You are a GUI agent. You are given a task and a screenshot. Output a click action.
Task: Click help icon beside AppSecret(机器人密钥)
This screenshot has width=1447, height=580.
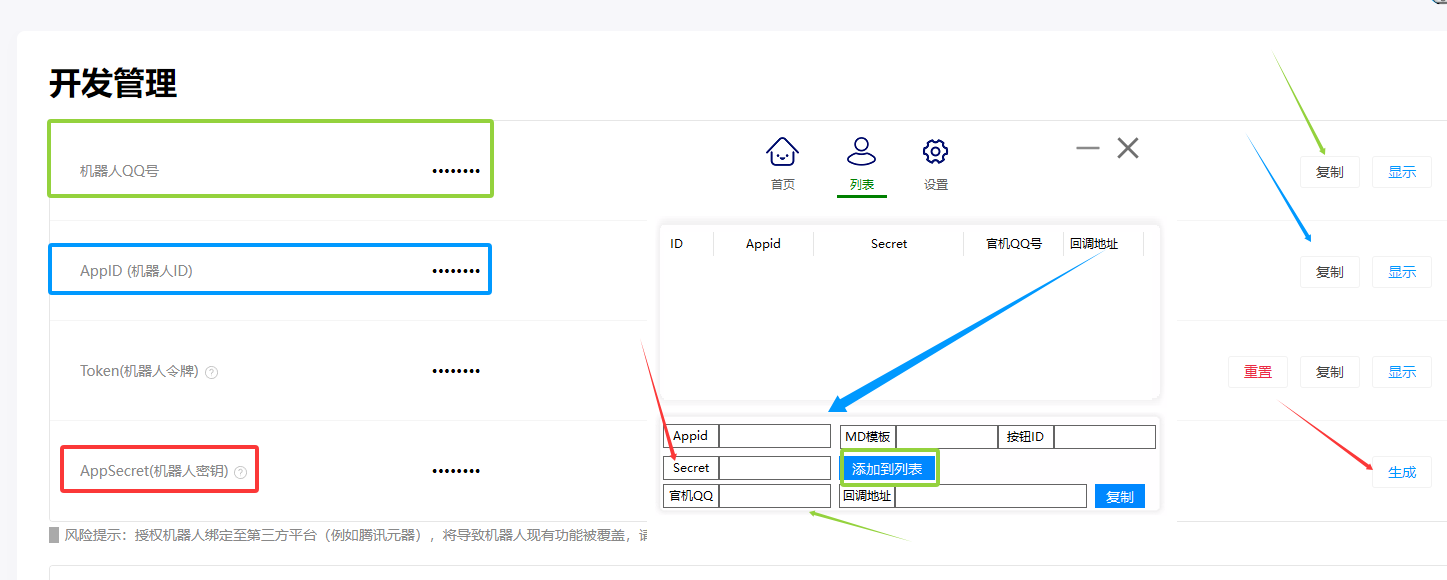point(240,472)
